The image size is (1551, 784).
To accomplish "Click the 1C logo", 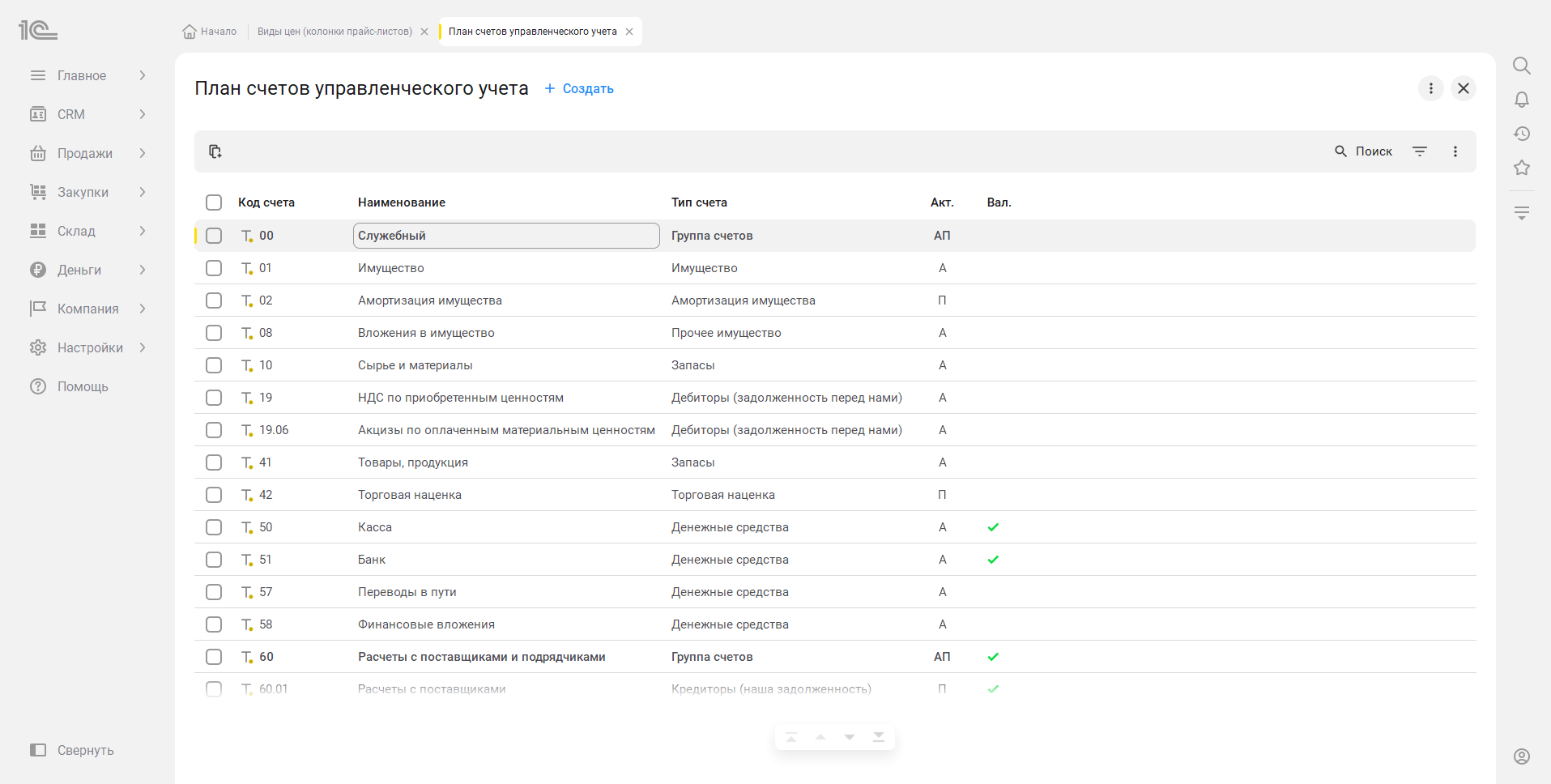I will pyautogui.click(x=38, y=31).
